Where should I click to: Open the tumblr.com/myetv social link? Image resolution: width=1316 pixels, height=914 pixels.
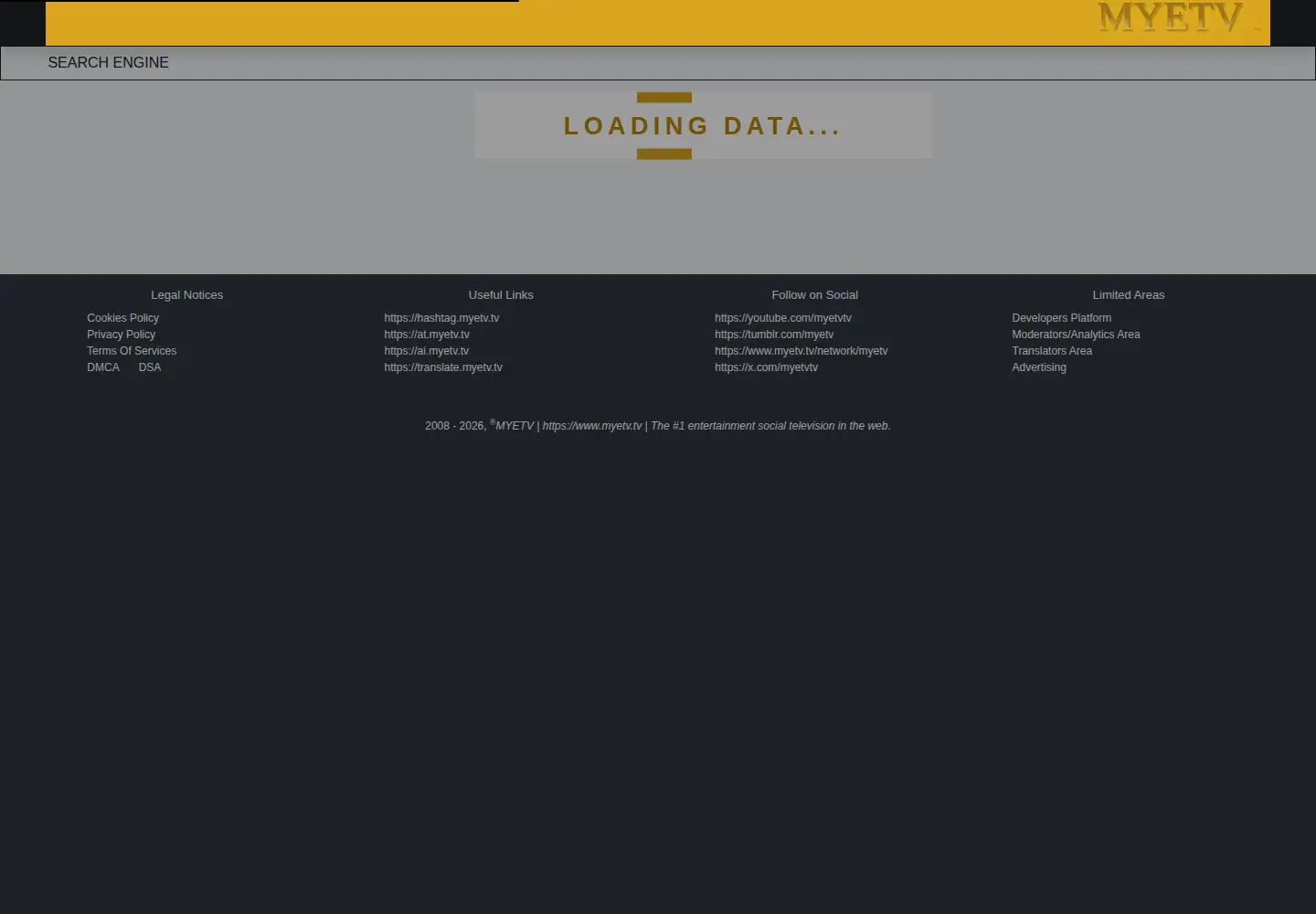pyautogui.click(x=774, y=335)
